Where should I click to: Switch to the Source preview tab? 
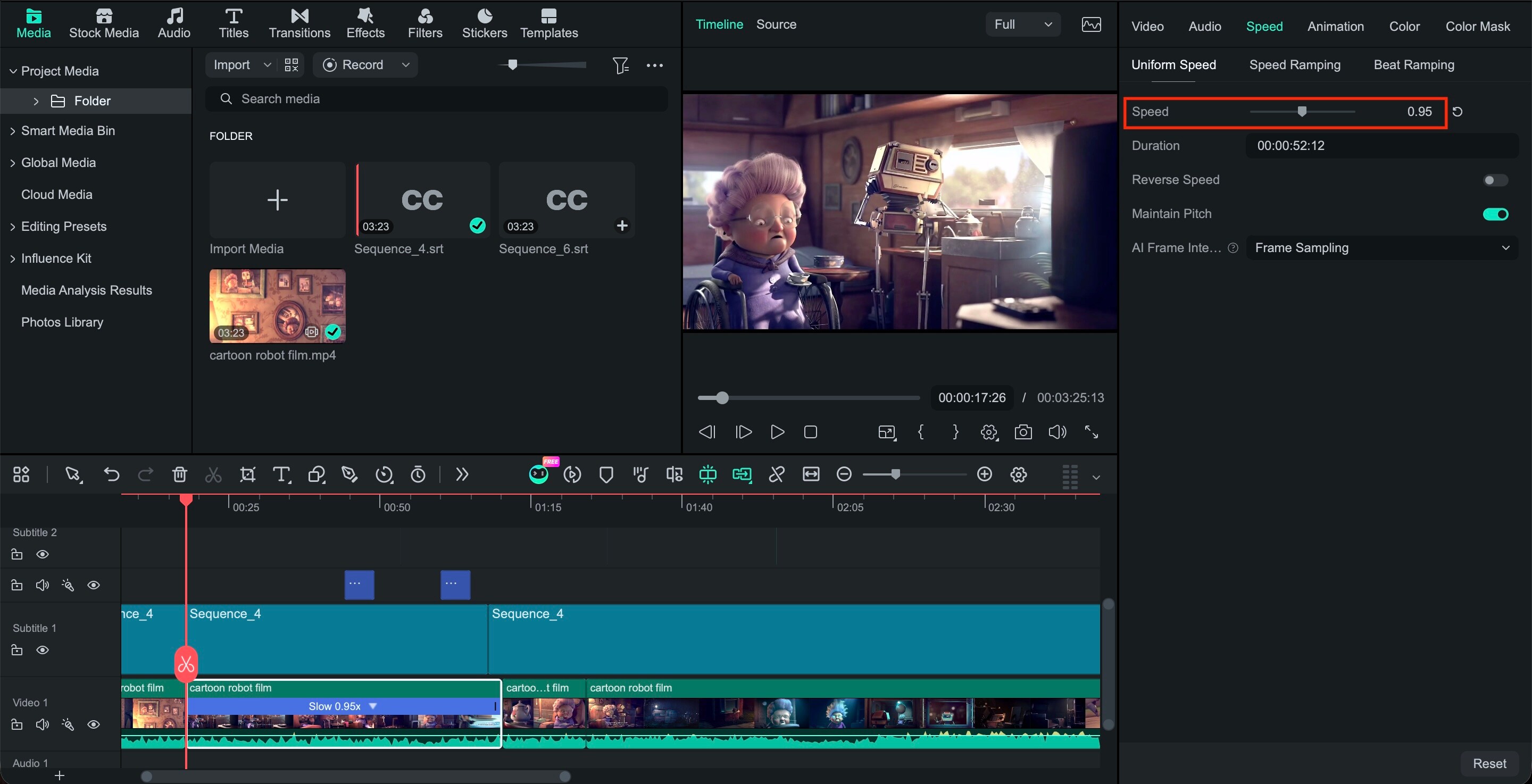(x=776, y=24)
